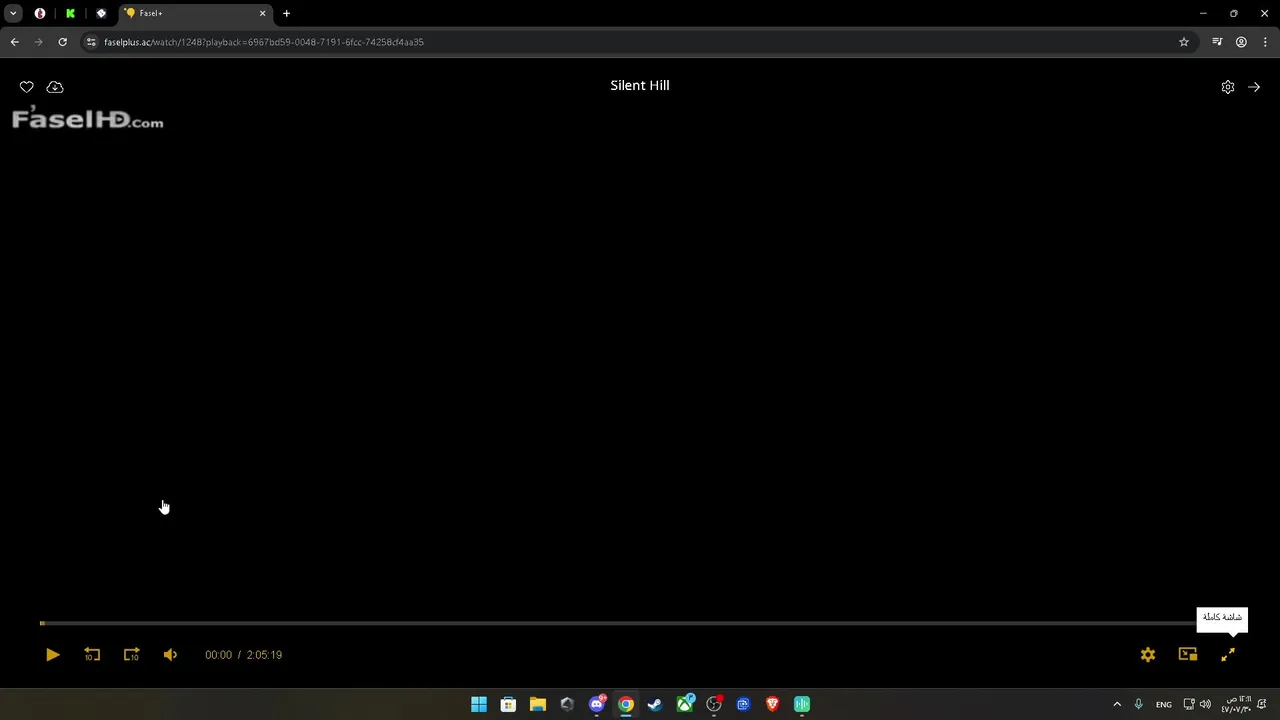
Task: Click the microphone tray icon
Action: click(x=1138, y=704)
